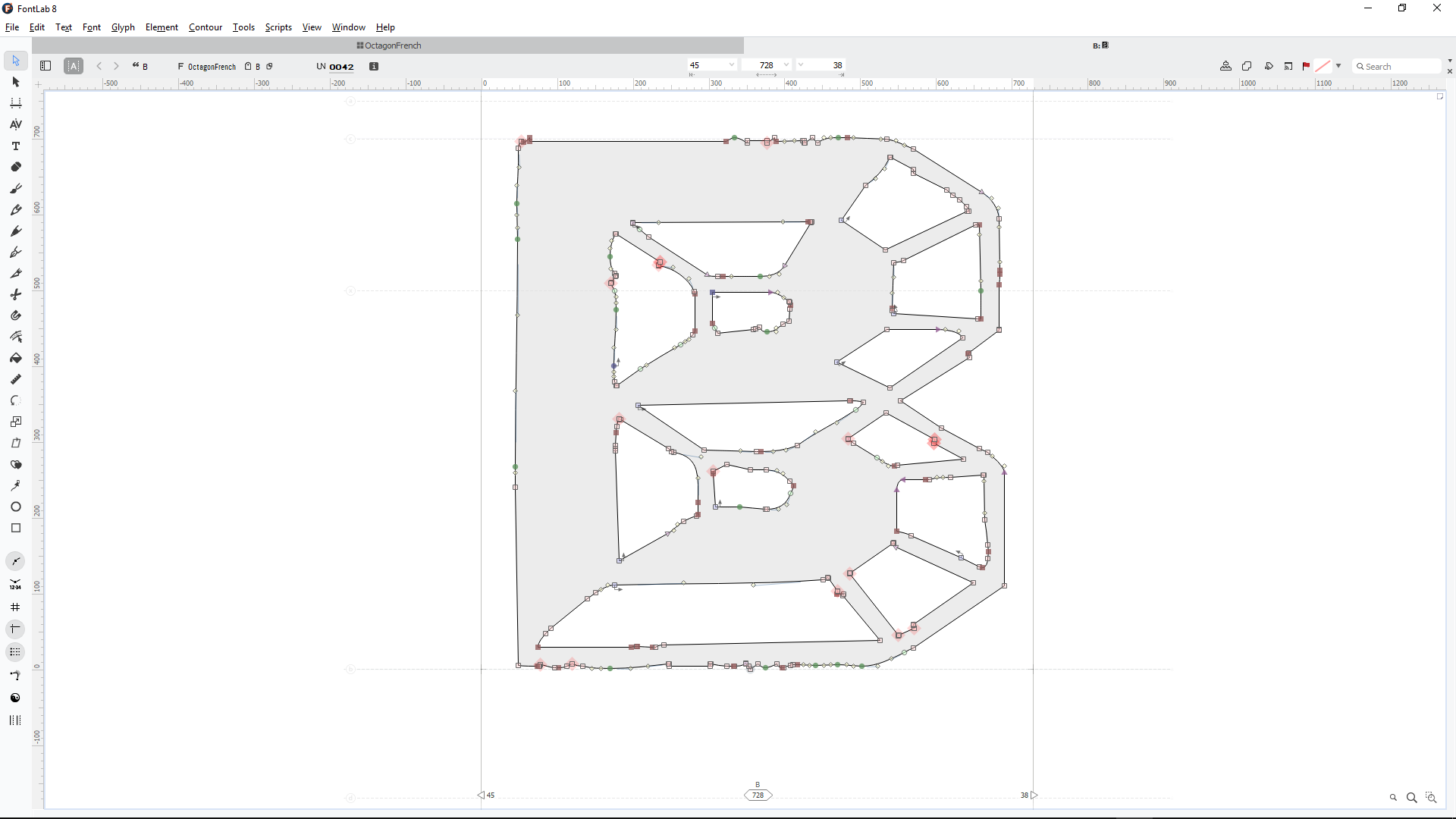Expand the left sidebearing dropdown
1456x819 pixels.
point(731,65)
